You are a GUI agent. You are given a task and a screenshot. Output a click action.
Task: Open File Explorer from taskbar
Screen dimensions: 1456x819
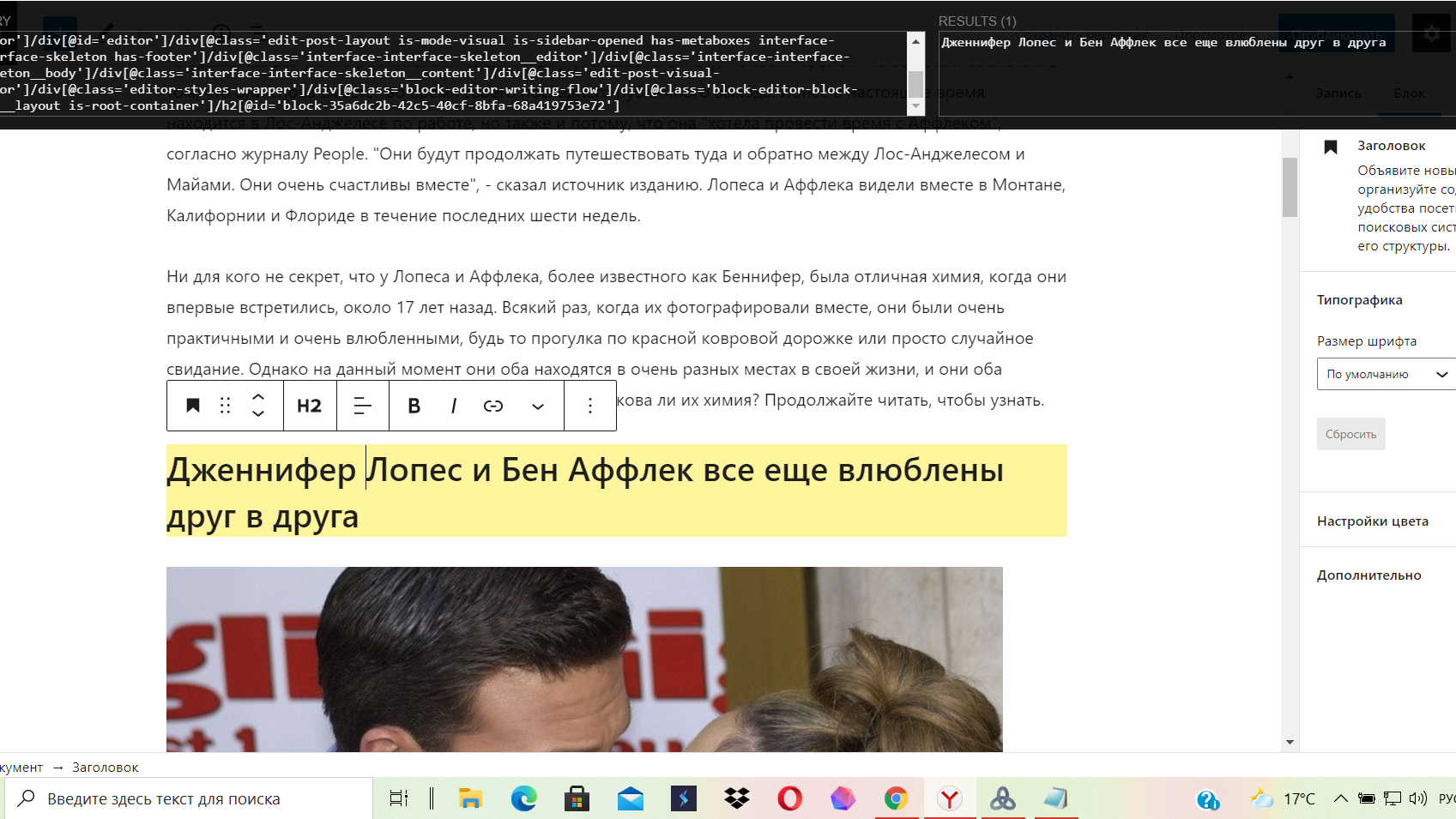(x=470, y=798)
